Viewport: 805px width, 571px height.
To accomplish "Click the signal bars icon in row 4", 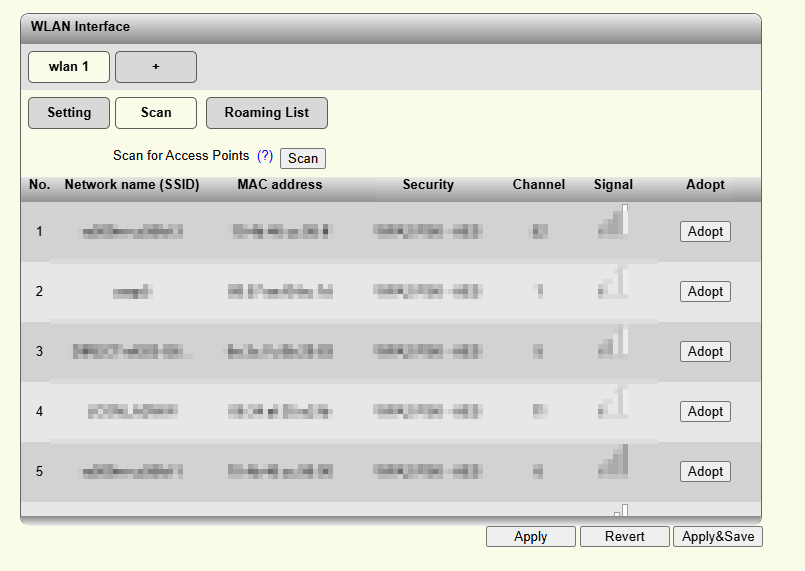I will pos(613,403).
